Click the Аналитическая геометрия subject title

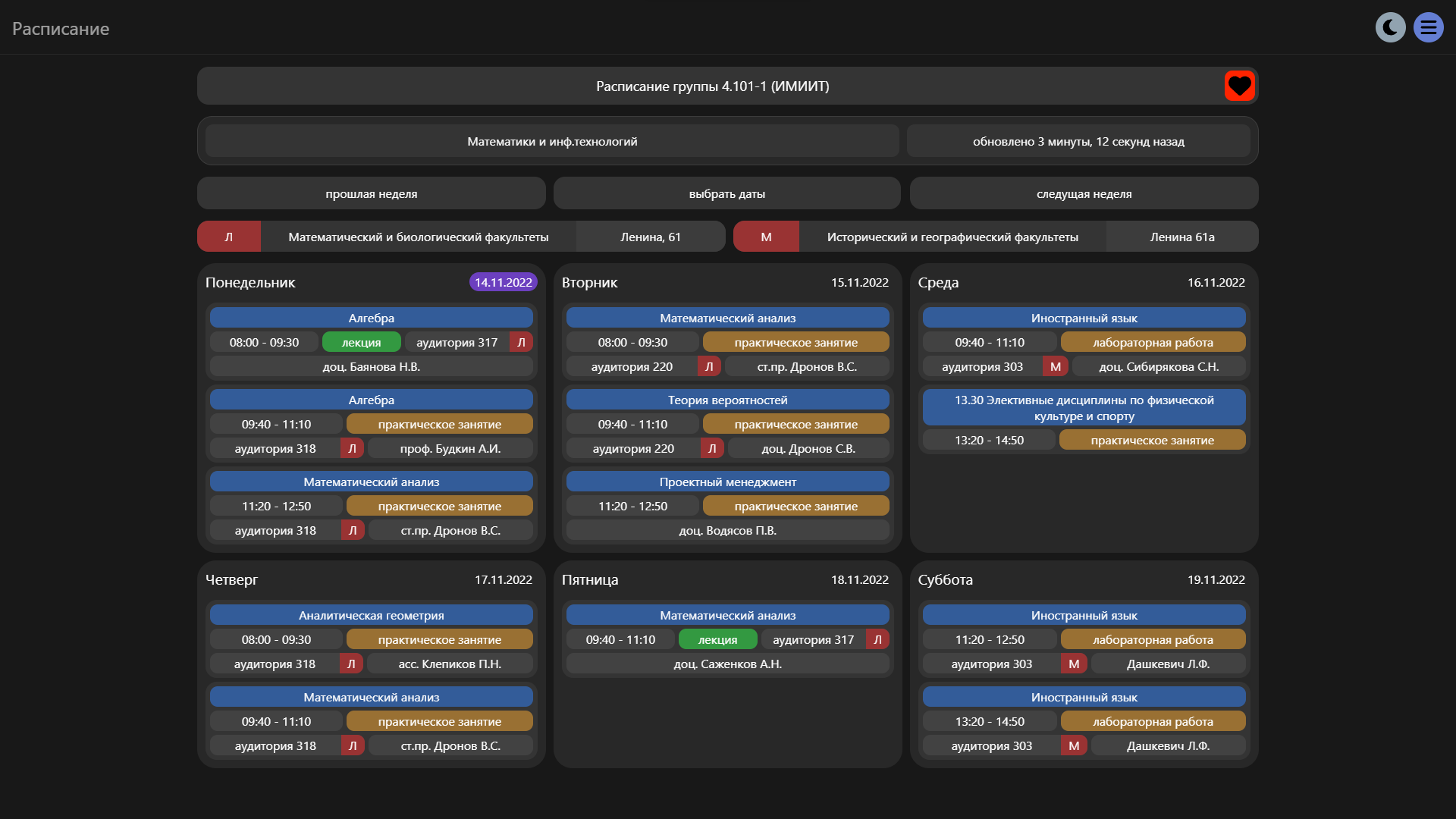pos(372,615)
